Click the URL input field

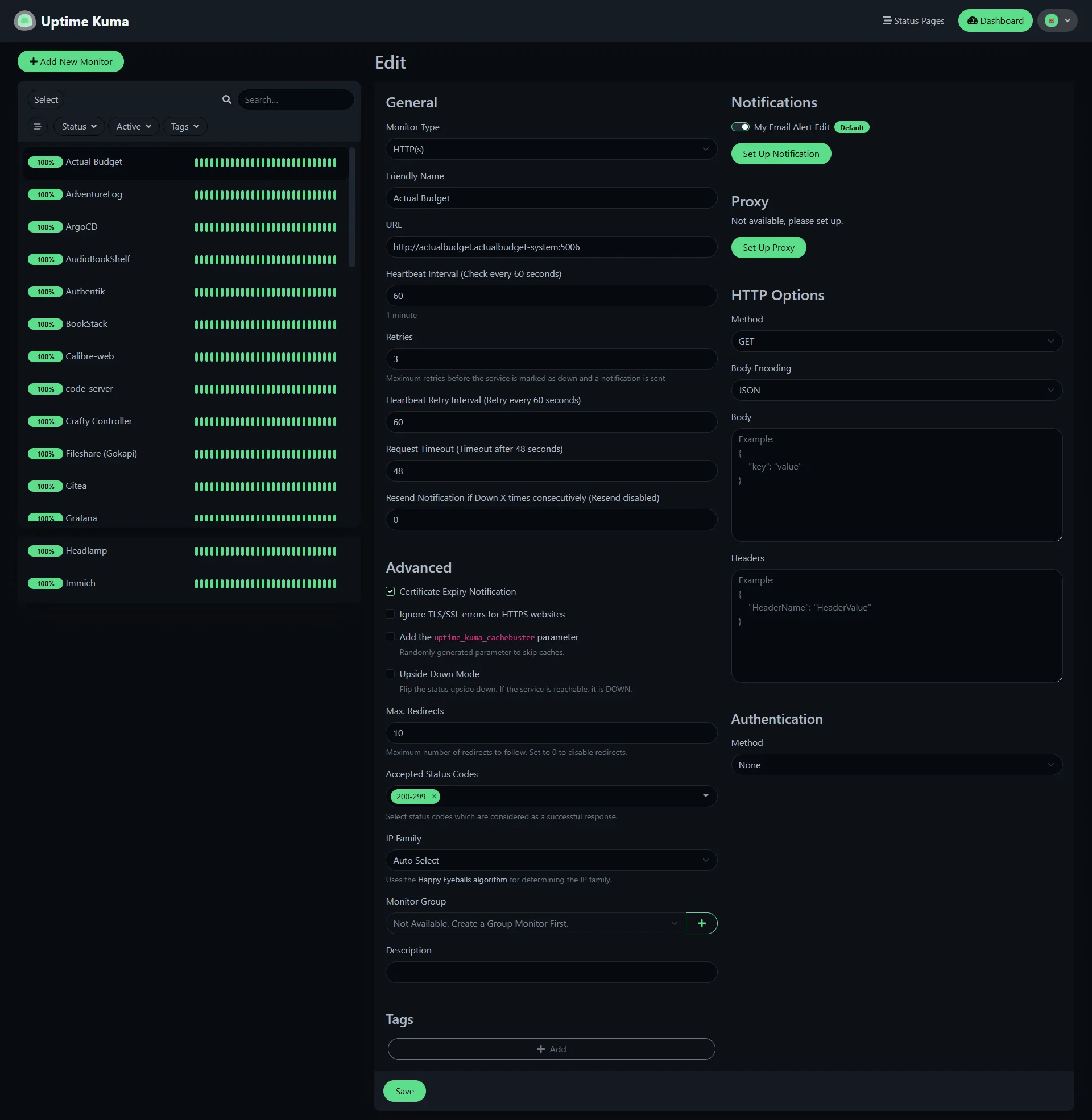coord(551,247)
